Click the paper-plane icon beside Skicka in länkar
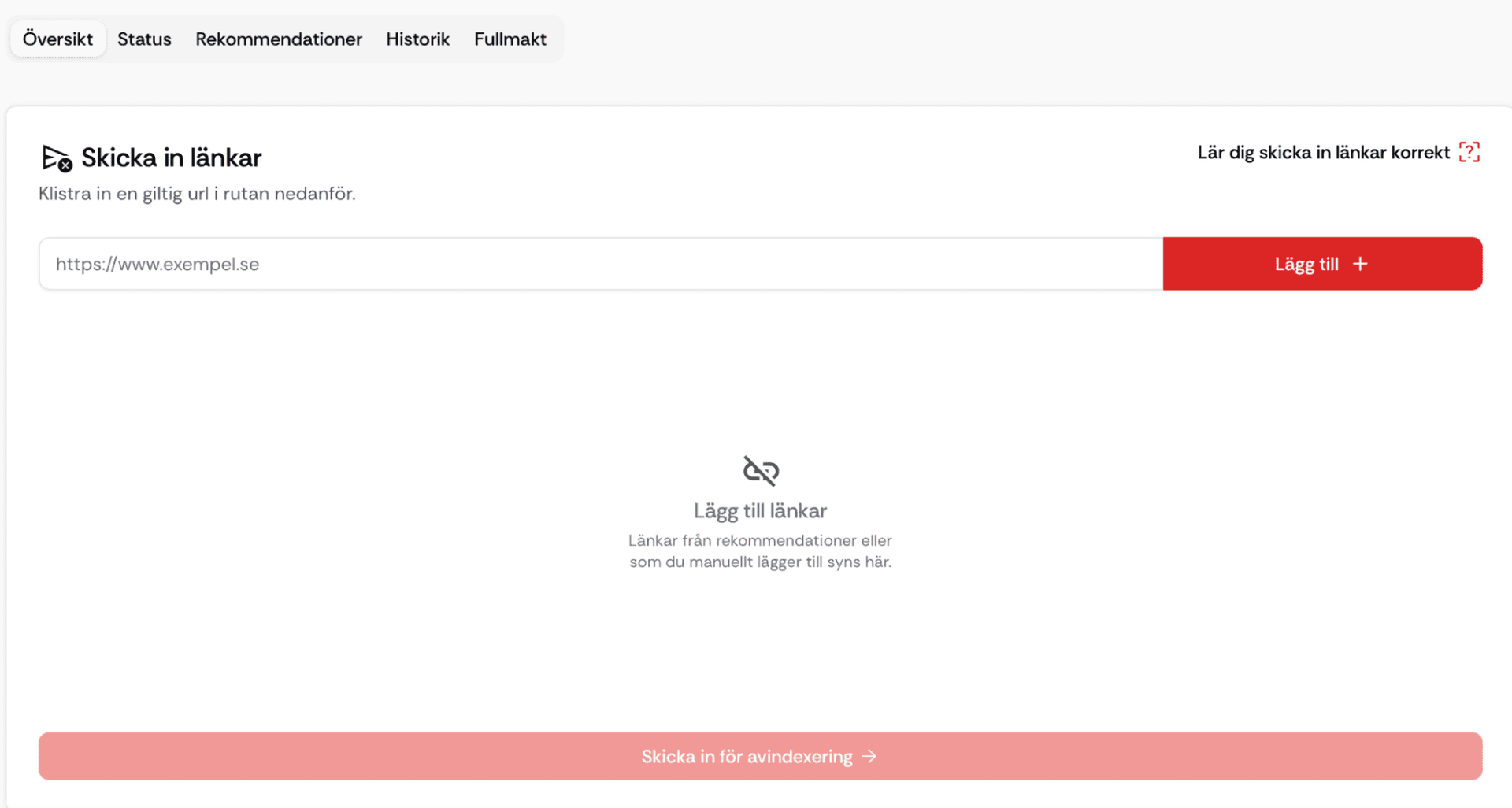This screenshot has height=808, width=1512. (56, 158)
